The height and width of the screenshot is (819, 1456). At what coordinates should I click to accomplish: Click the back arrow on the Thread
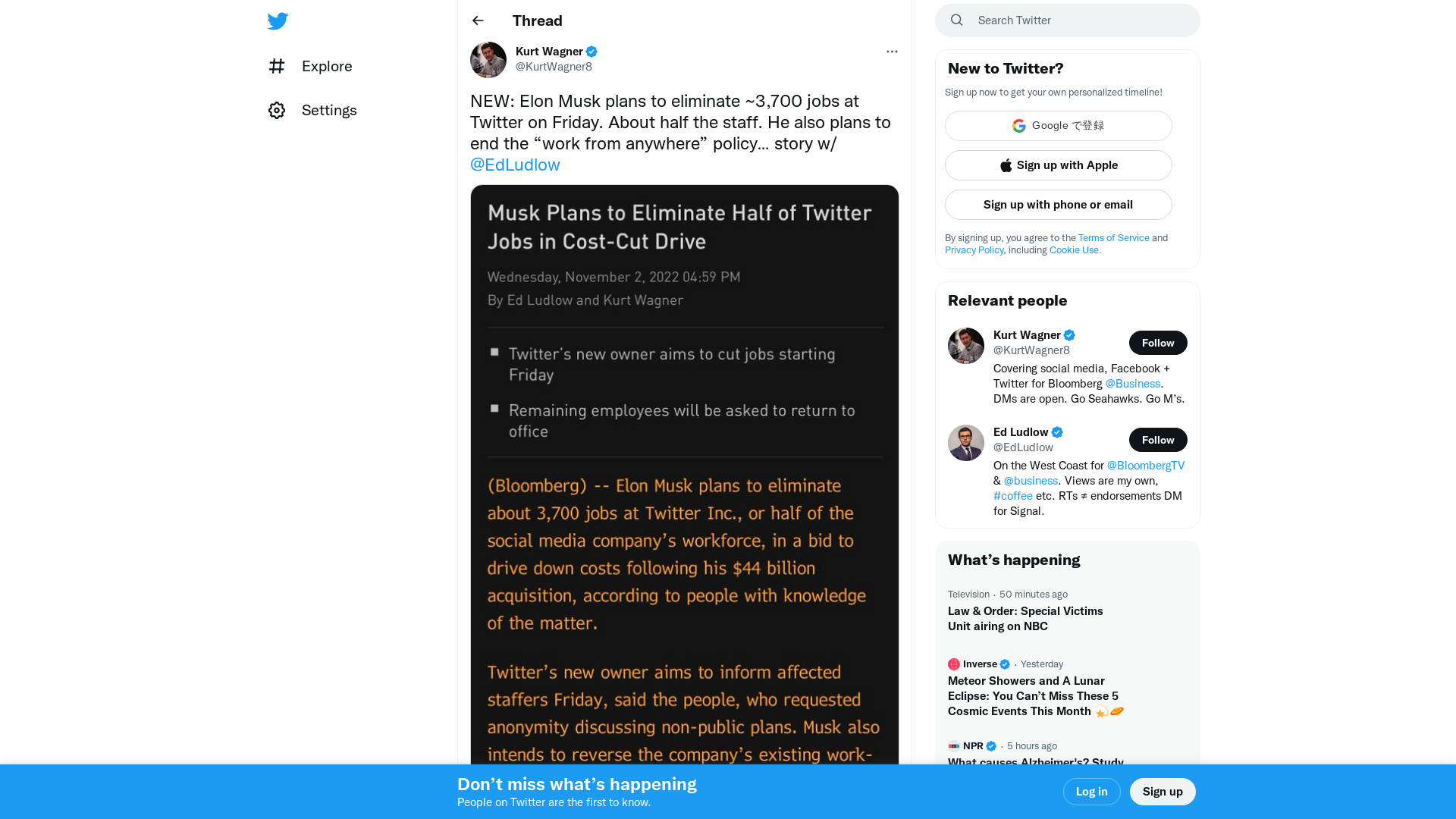477,20
